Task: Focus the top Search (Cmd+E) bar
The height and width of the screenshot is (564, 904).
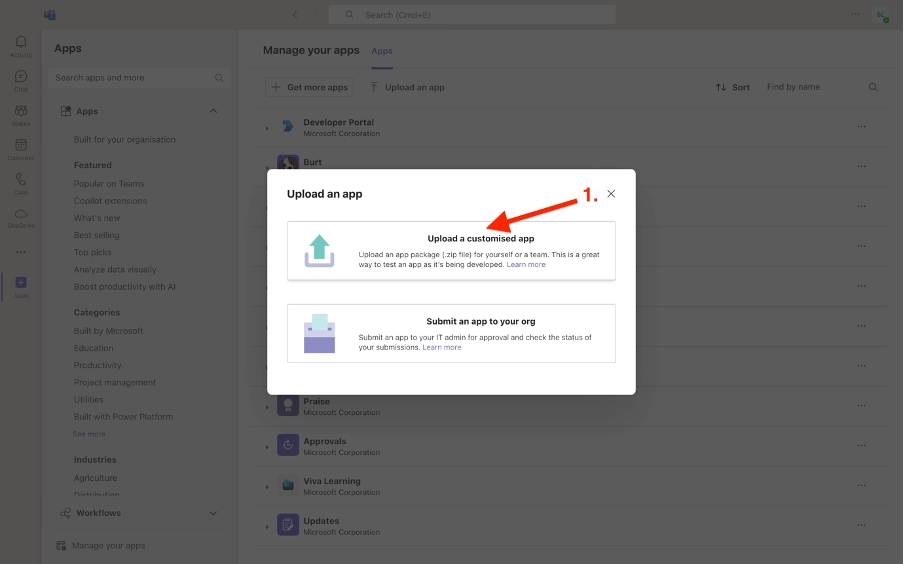Action: pos(472,15)
